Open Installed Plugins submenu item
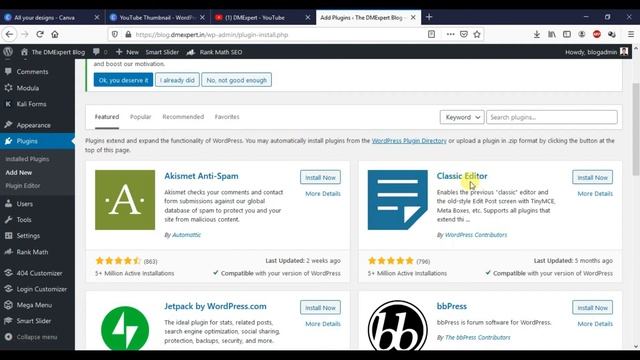 [x=27, y=159]
